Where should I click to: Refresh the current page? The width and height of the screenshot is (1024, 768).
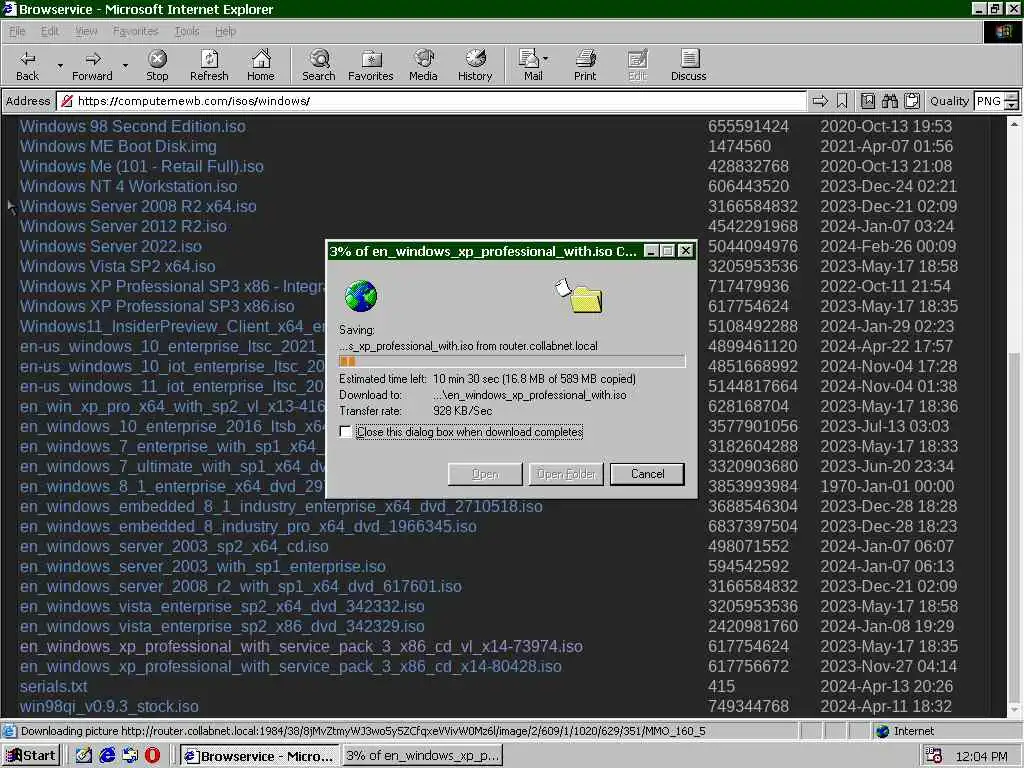pyautogui.click(x=209, y=65)
